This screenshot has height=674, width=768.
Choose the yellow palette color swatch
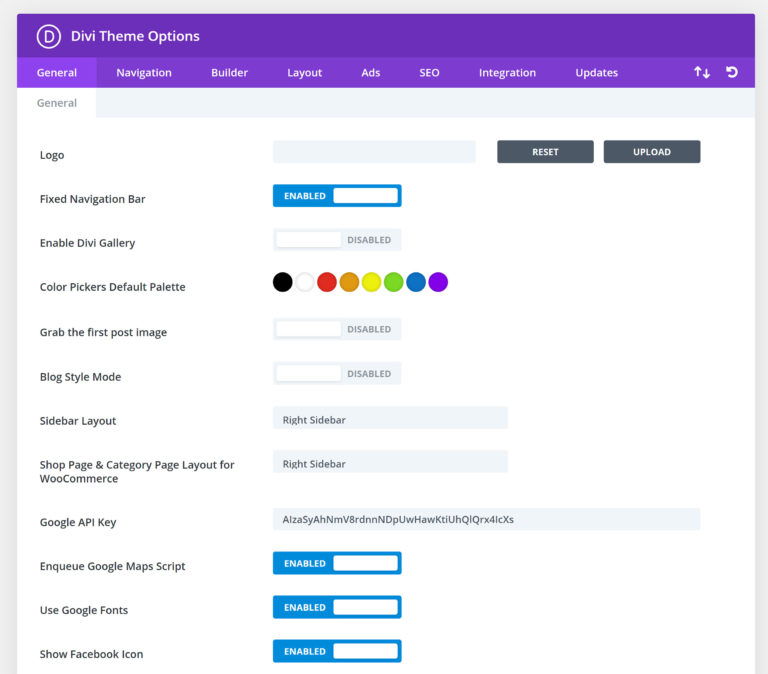[x=371, y=282]
